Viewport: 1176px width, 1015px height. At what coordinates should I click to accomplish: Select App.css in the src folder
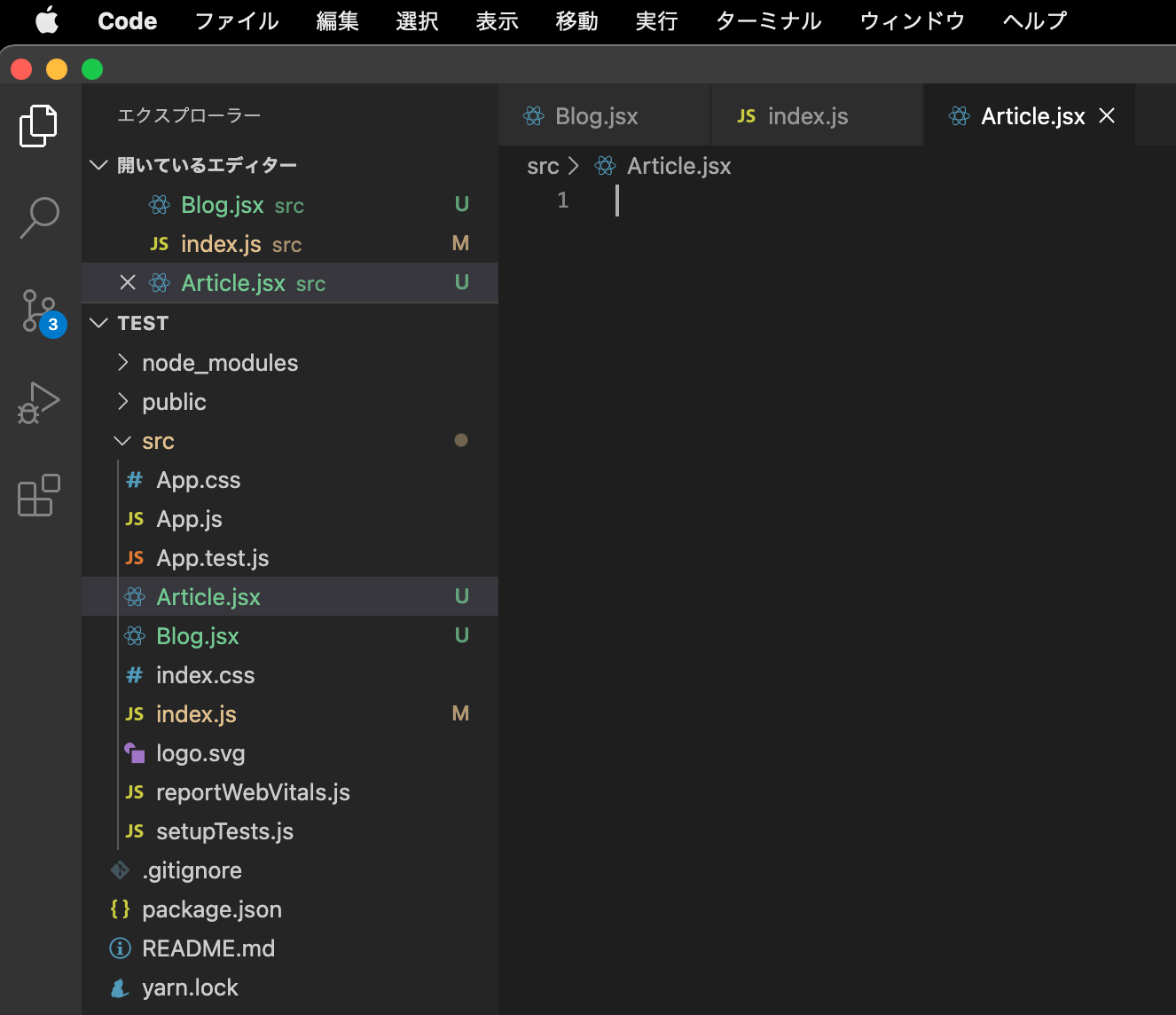pos(198,479)
